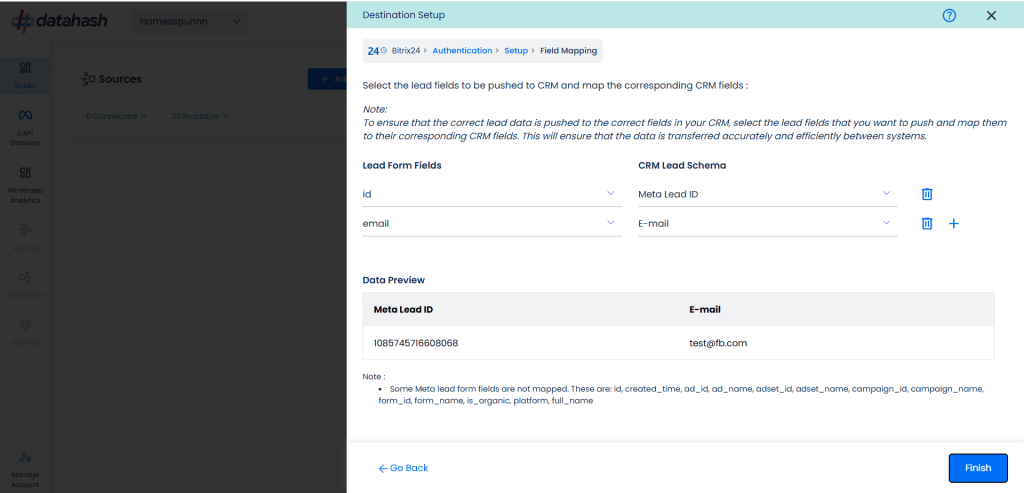Open Settings gear in the sidebar
The width and height of the screenshot is (1024, 493).
pos(25,332)
